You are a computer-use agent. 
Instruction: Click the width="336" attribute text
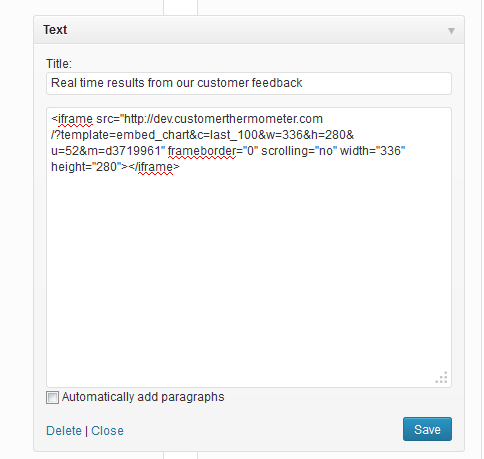coord(372,151)
